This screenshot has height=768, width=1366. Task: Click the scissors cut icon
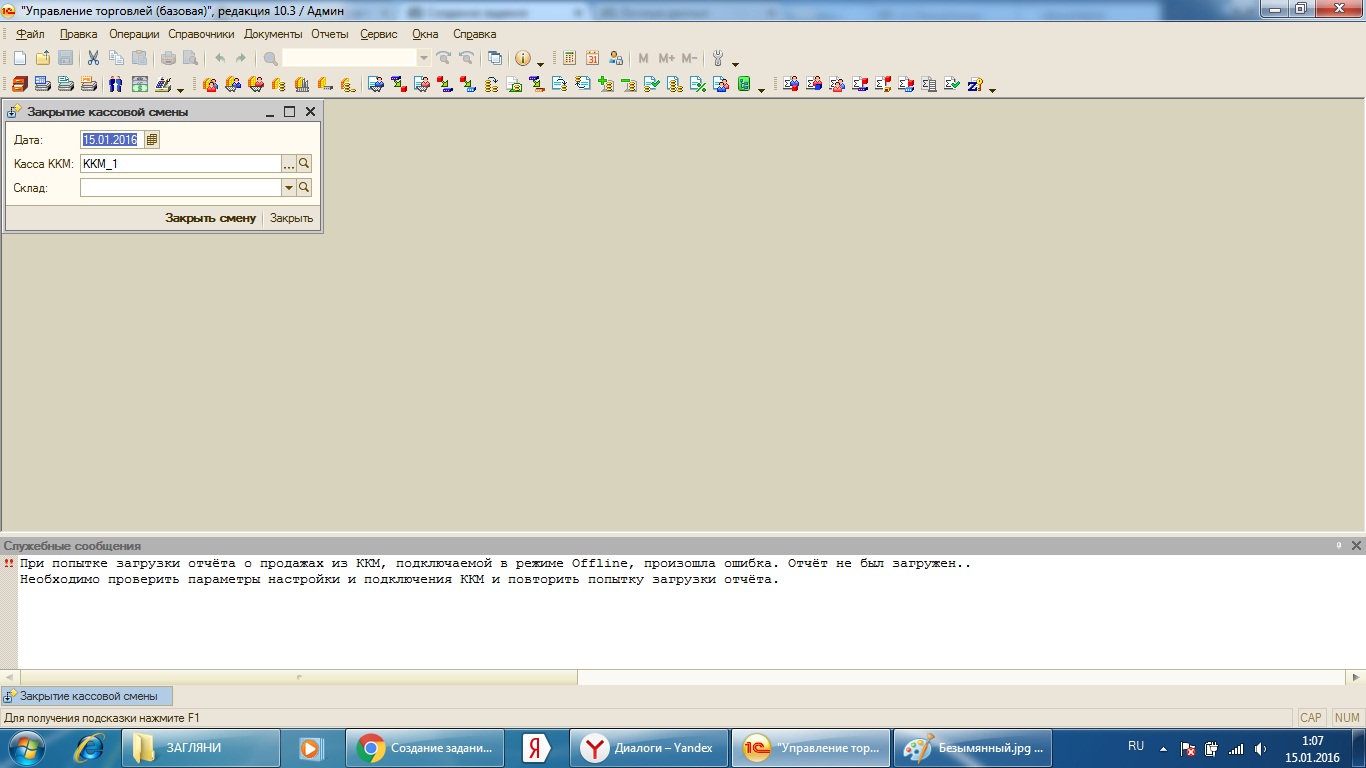pyautogui.click(x=93, y=59)
